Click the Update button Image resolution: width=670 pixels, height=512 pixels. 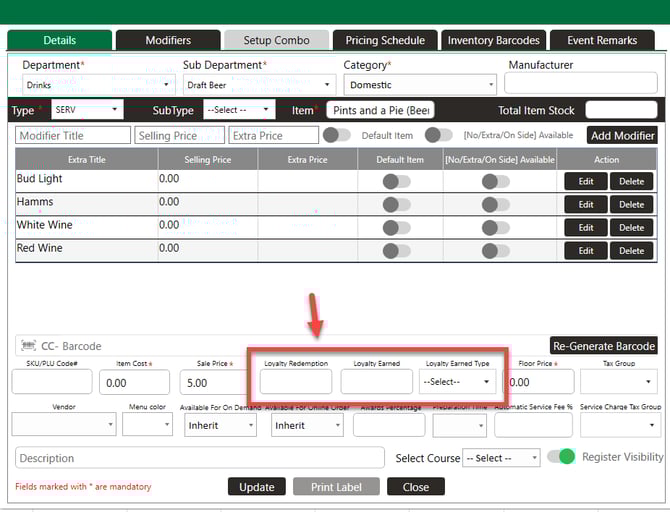pyautogui.click(x=256, y=487)
